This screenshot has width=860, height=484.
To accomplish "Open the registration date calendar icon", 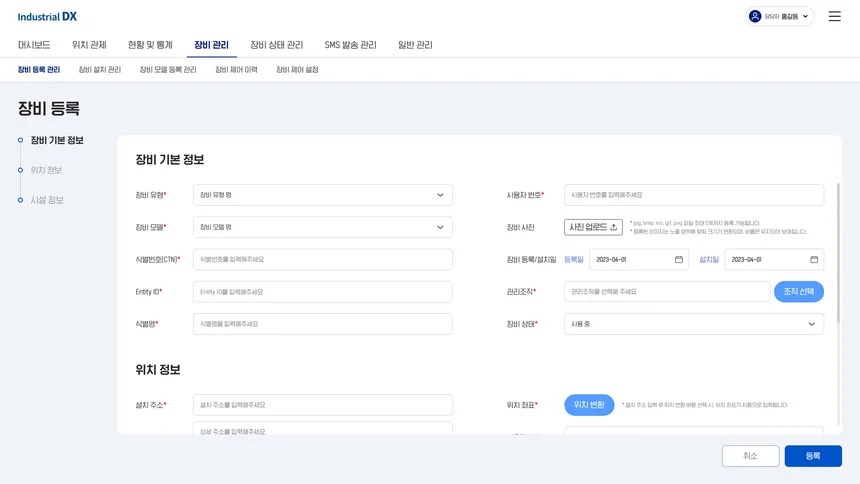I will coord(678,260).
